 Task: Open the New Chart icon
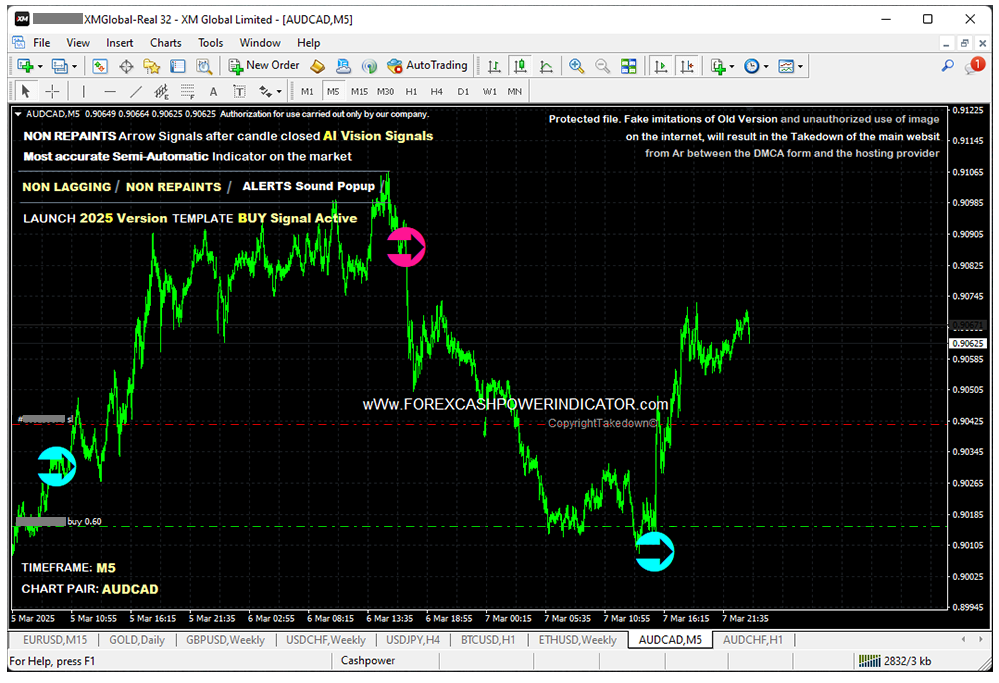tap(25, 66)
